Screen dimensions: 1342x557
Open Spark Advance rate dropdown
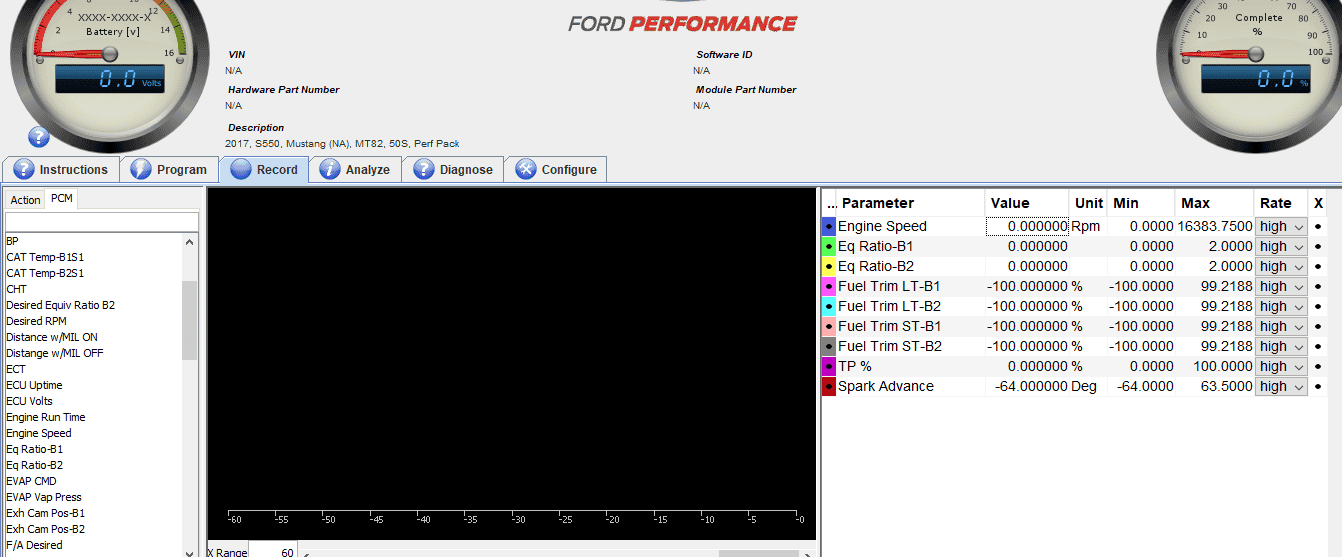point(1281,387)
